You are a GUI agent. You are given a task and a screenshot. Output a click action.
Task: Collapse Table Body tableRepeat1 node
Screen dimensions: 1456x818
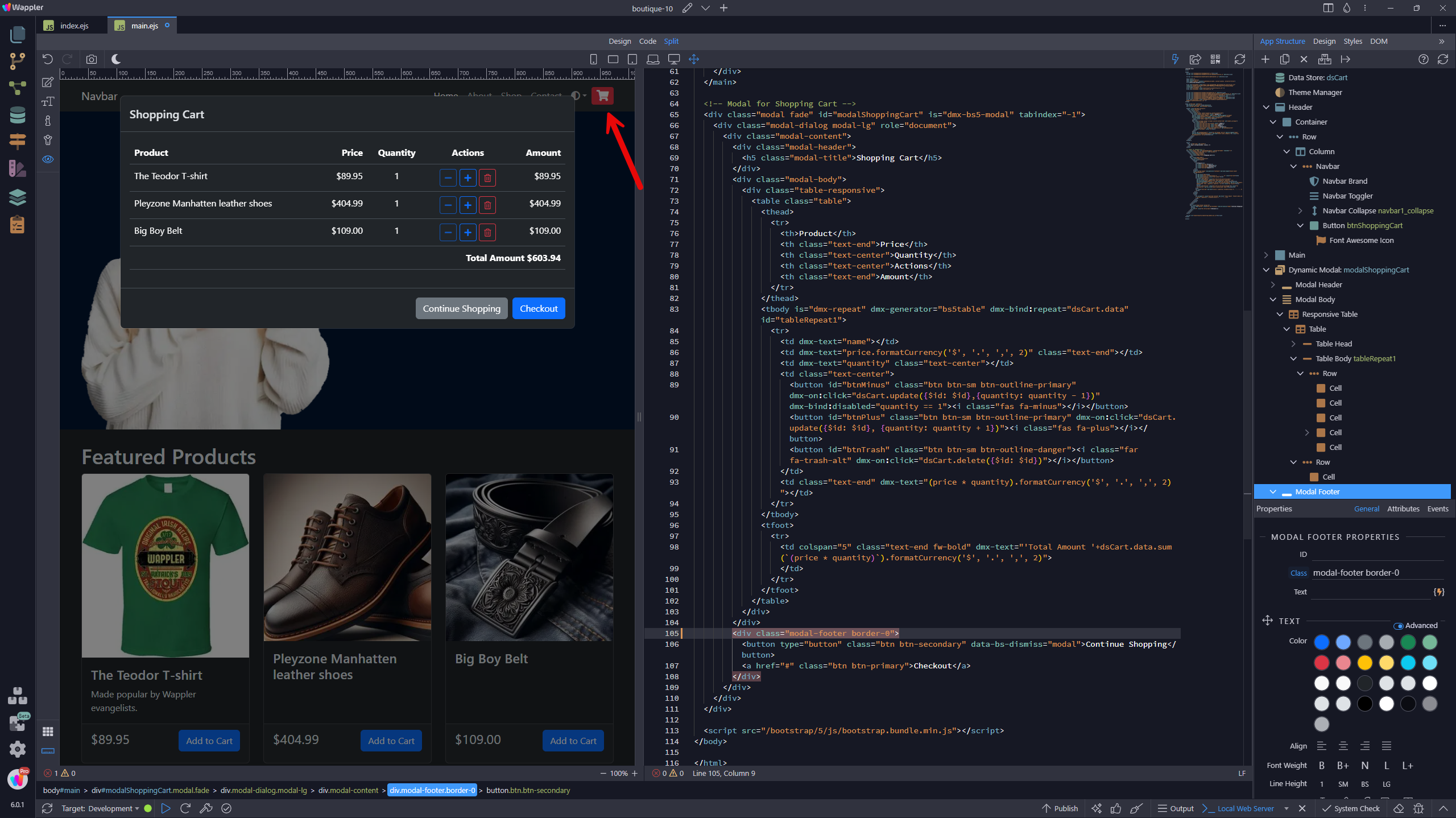pyautogui.click(x=1293, y=358)
